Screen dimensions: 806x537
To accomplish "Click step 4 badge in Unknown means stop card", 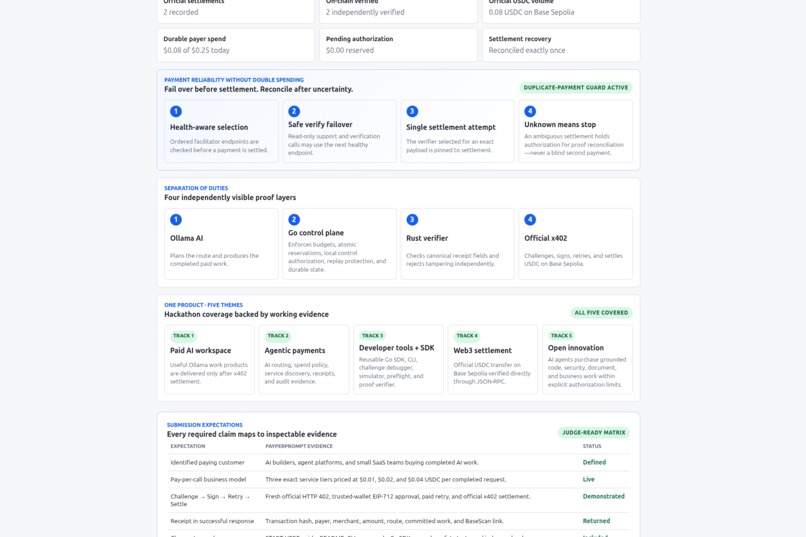I will 530,111.
